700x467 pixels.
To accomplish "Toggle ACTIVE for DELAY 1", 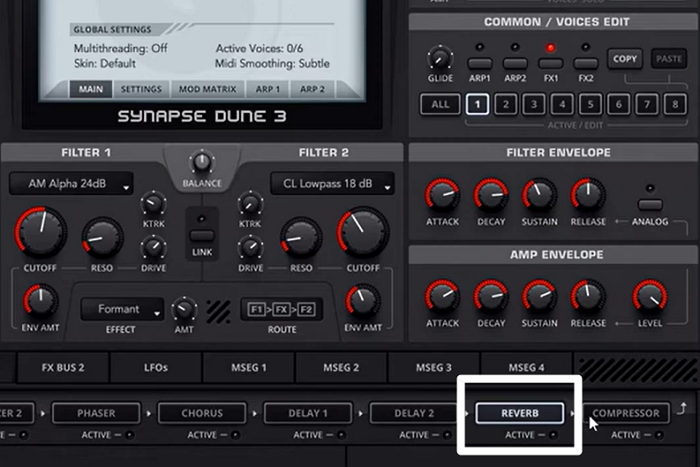I will click(341, 435).
